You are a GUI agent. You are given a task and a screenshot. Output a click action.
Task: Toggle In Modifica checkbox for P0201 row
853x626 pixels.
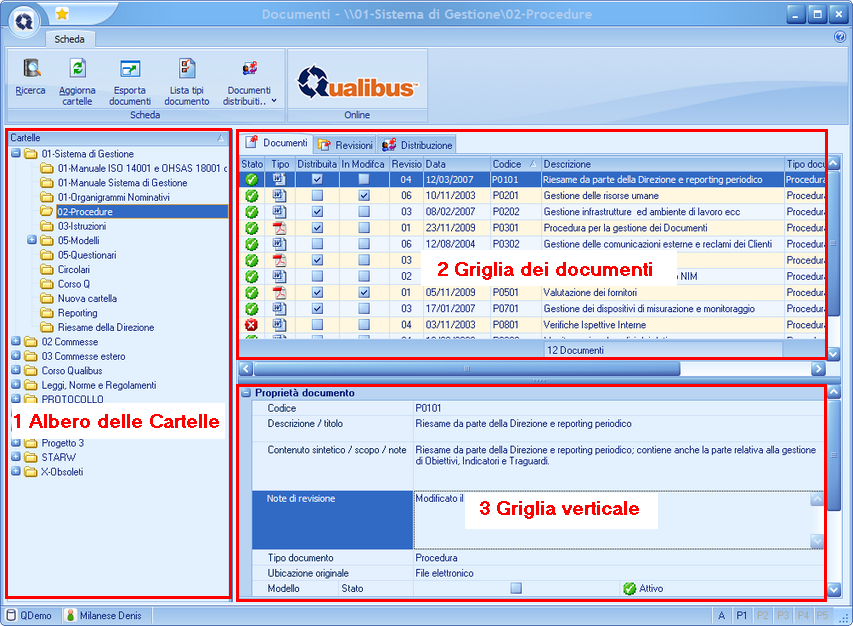pos(364,196)
